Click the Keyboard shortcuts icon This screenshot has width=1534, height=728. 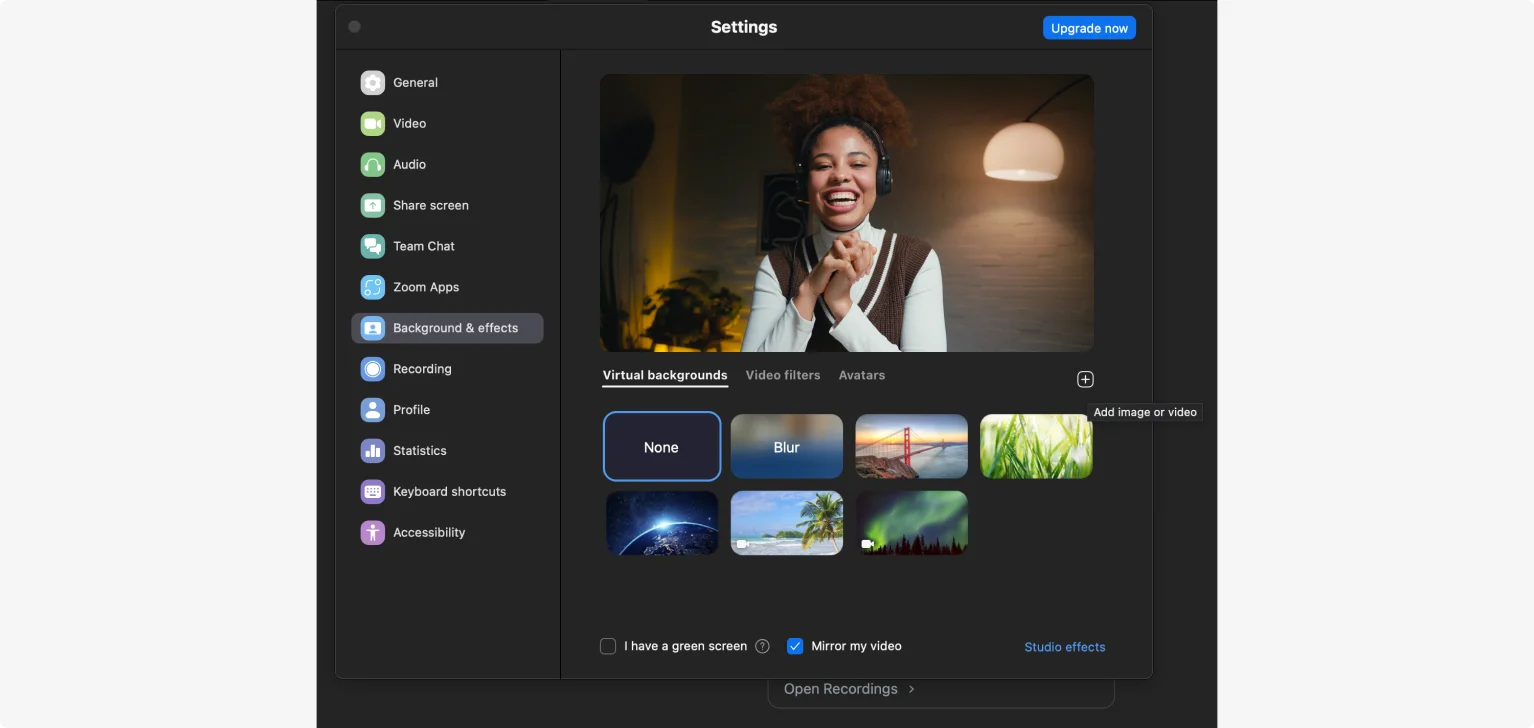pos(372,491)
